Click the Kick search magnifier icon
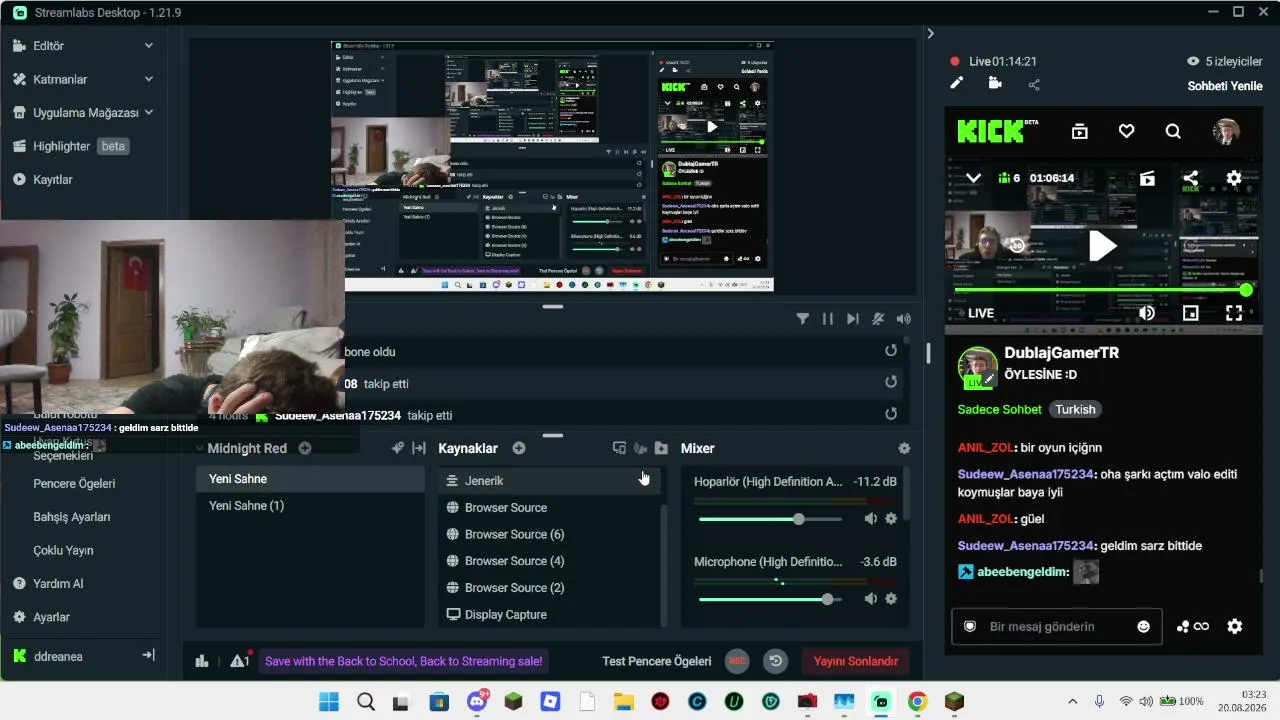This screenshot has height=720, width=1280. (x=1174, y=131)
